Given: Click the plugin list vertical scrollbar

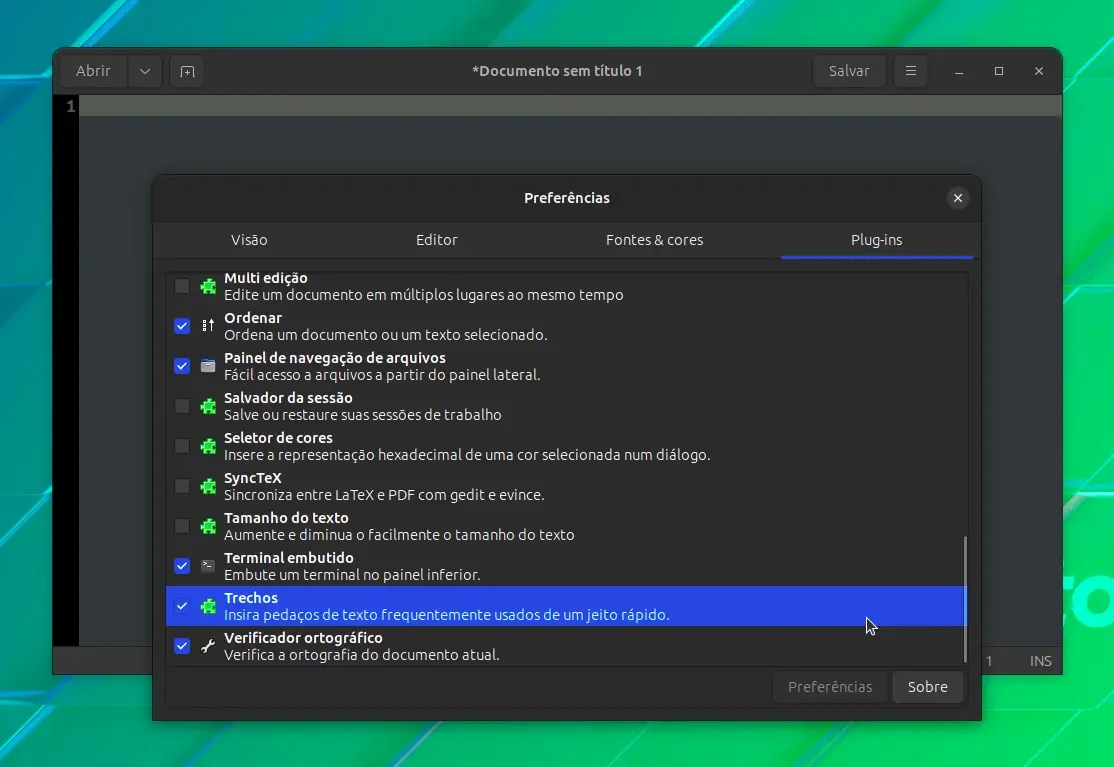Looking at the screenshot, I should (x=965, y=599).
